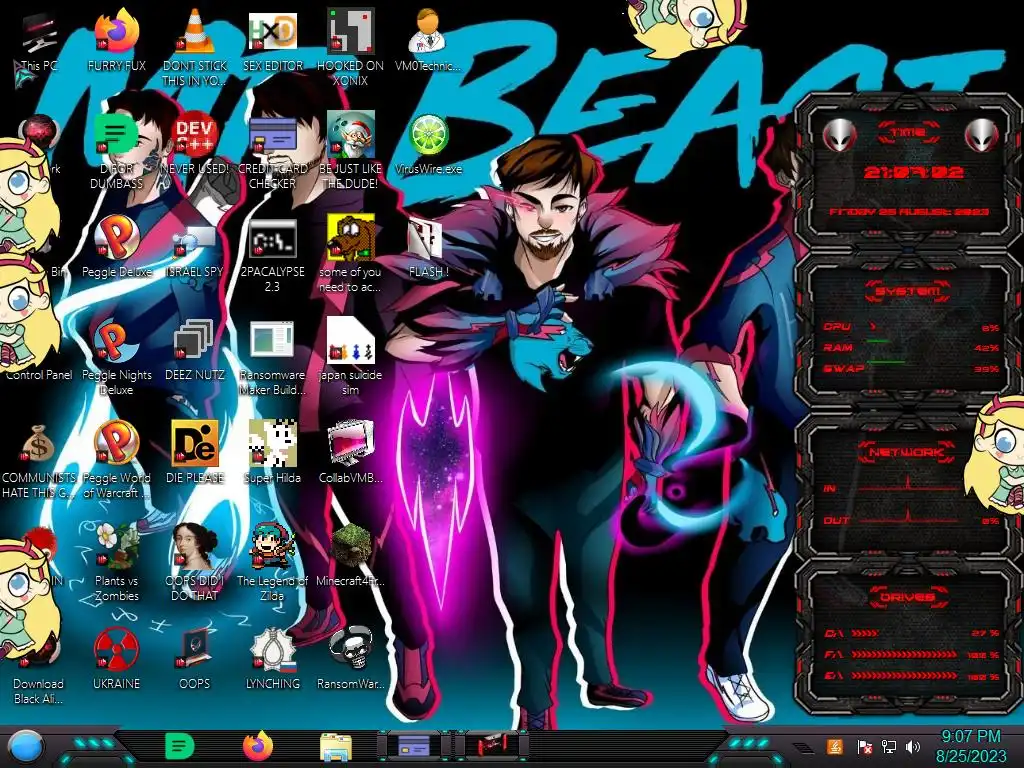
Task: Launch VirusWire.exe lime icon
Action: coord(428,145)
